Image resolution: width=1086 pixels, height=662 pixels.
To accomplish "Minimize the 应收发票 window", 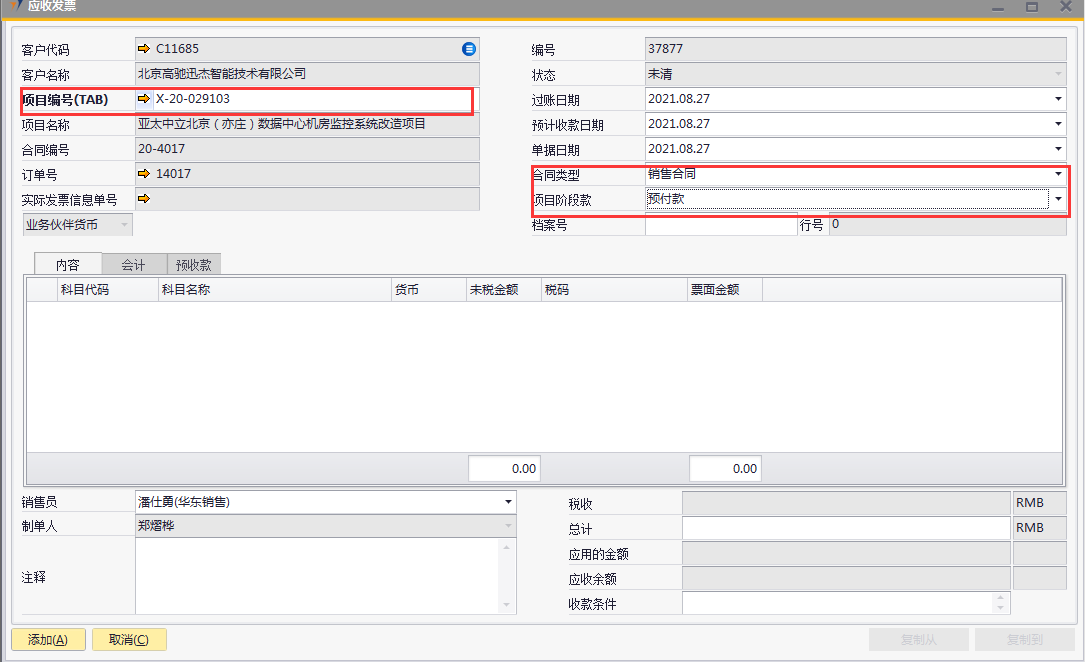I will [x=997, y=7].
